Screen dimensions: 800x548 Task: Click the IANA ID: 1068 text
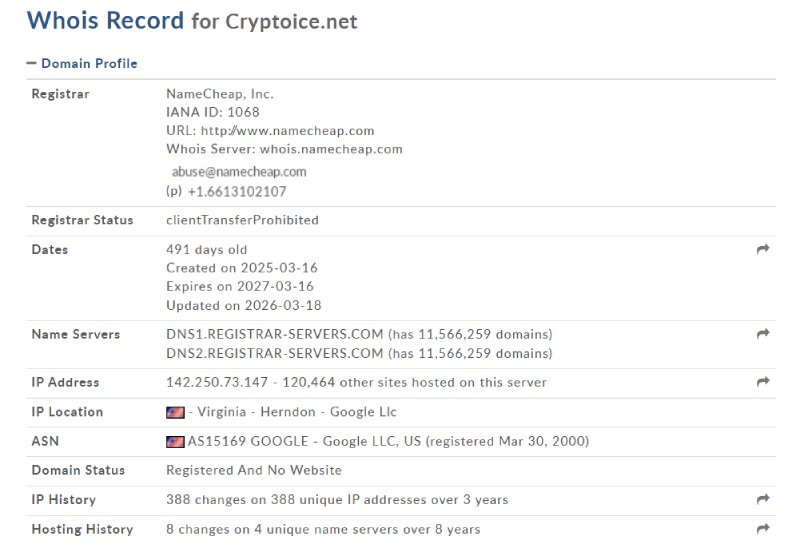click(x=213, y=112)
